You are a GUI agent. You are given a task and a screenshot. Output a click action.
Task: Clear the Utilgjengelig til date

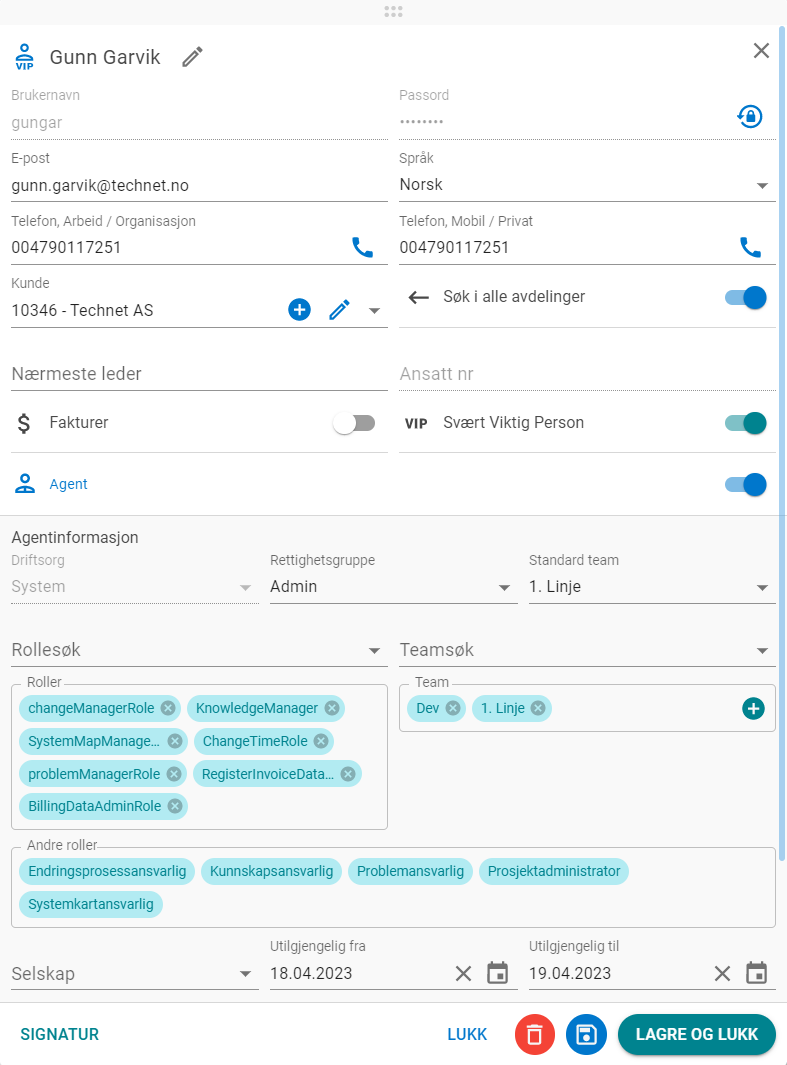pyautogui.click(x=722, y=973)
